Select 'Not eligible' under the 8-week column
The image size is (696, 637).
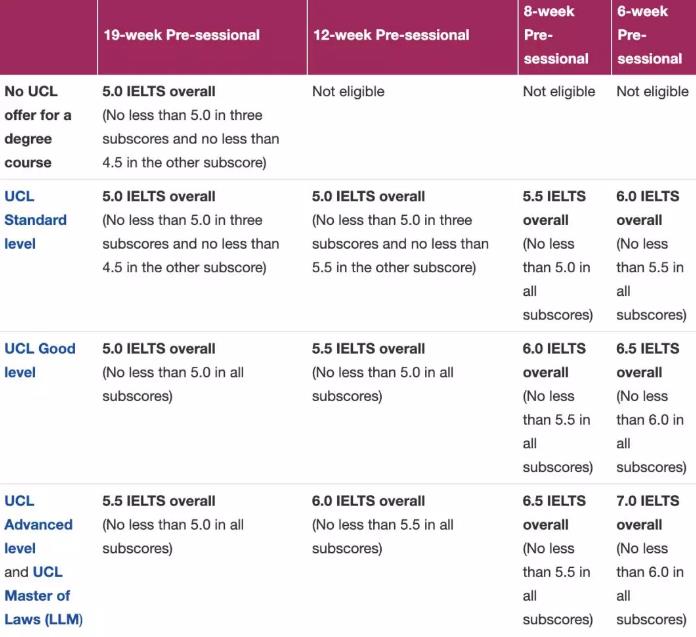pyautogui.click(x=559, y=91)
